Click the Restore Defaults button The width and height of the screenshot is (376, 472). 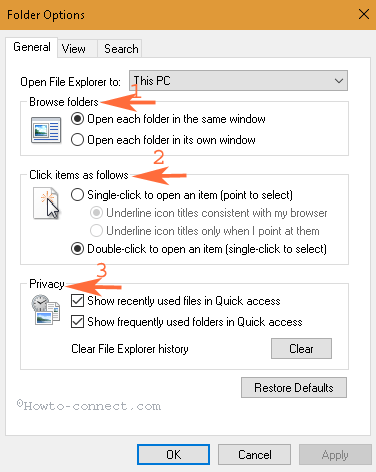pos(294,388)
